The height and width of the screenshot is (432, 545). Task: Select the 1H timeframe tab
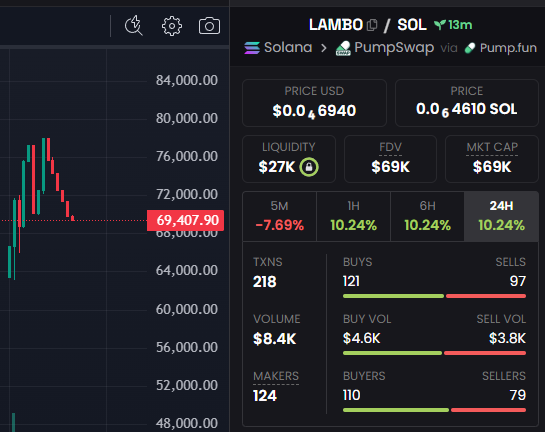pos(353,216)
